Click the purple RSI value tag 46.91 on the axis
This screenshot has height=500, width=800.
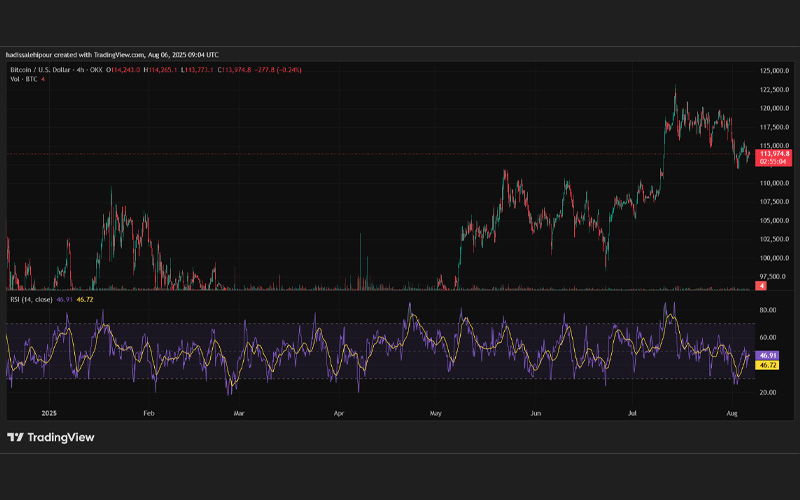(767, 355)
